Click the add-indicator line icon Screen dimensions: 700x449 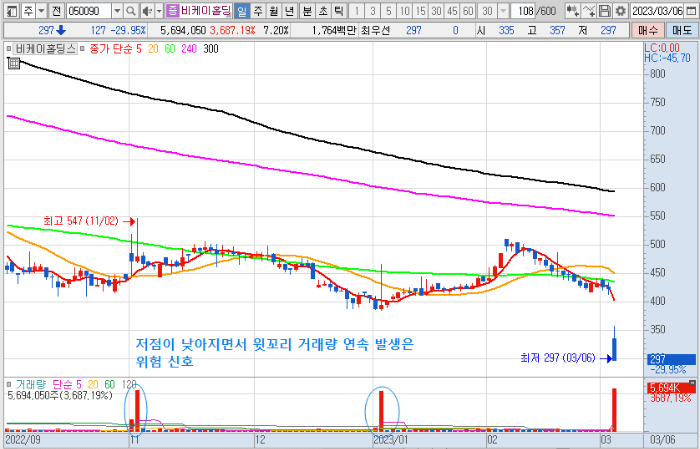coord(589,11)
